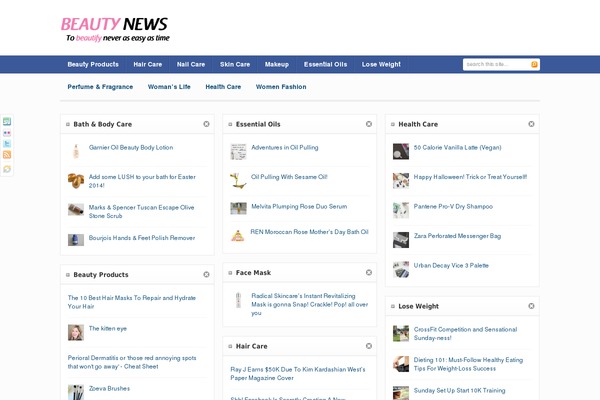
Task: Close the Lose Weight panel
Action: [x=531, y=306]
